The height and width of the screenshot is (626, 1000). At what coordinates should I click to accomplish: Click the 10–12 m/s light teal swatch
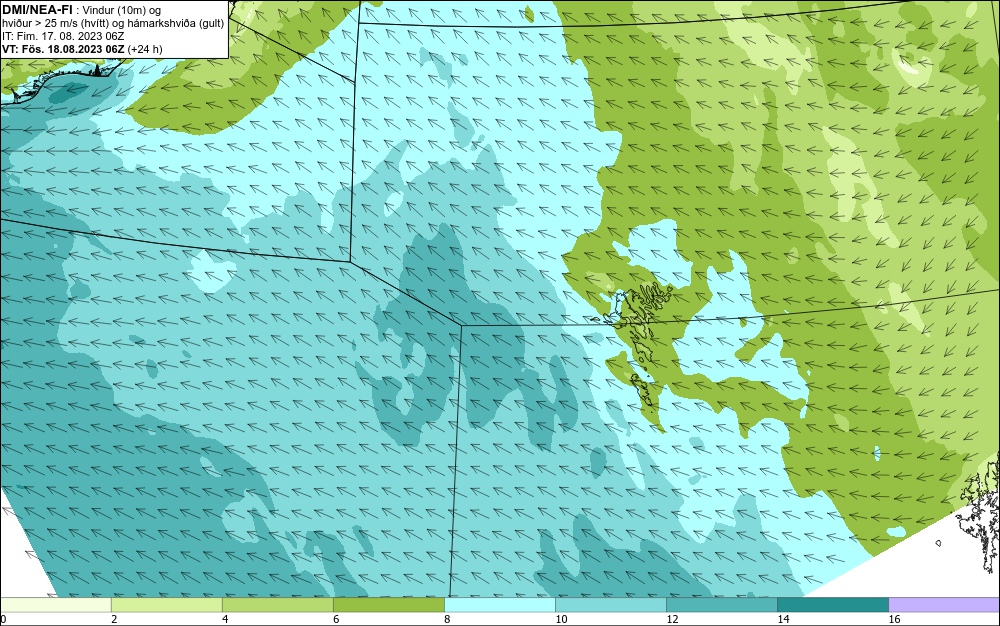tap(610, 605)
